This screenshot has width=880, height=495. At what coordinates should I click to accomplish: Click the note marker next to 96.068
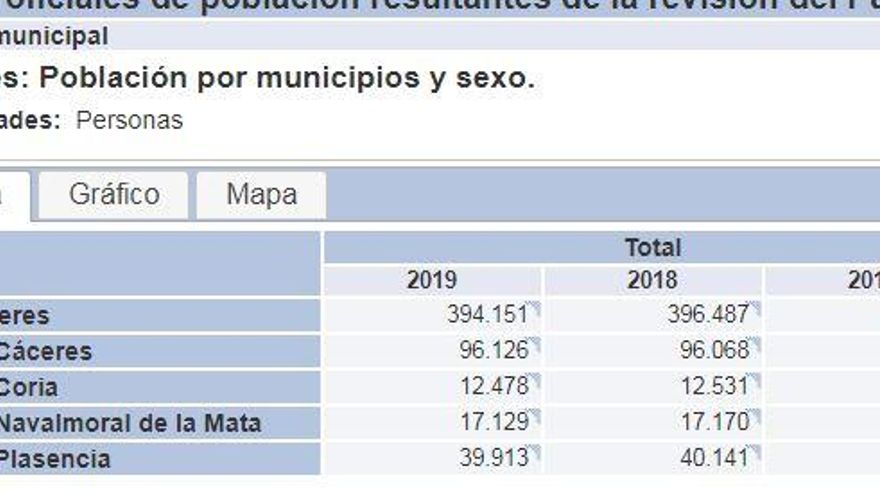pyautogui.click(x=756, y=344)
